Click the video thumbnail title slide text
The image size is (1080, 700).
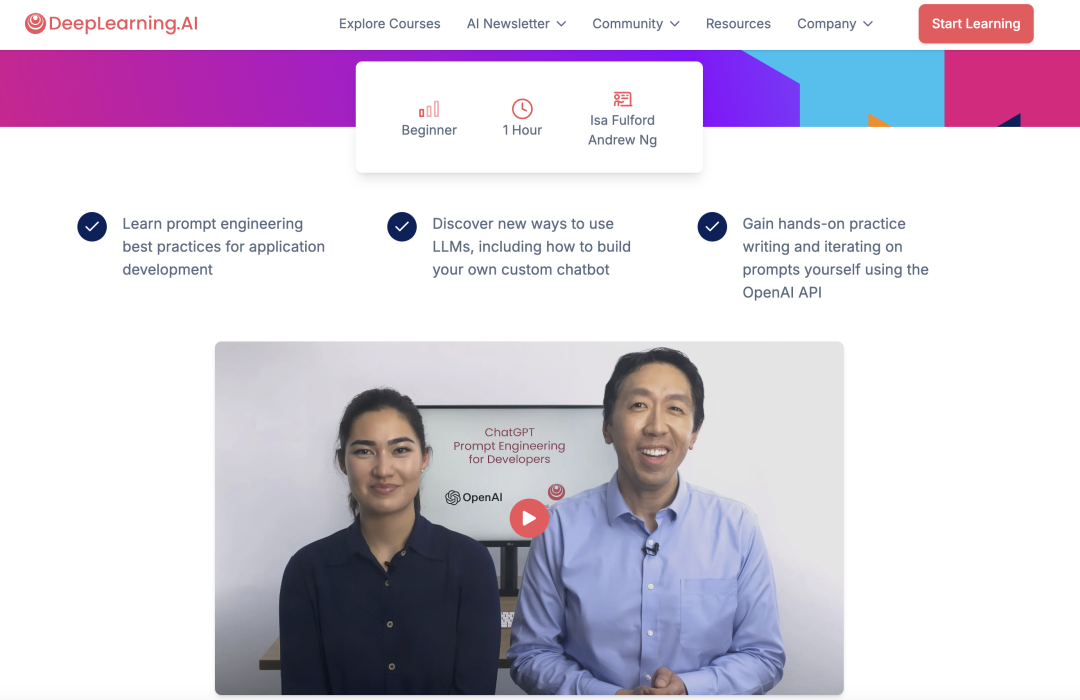click(x=509, y=446)
